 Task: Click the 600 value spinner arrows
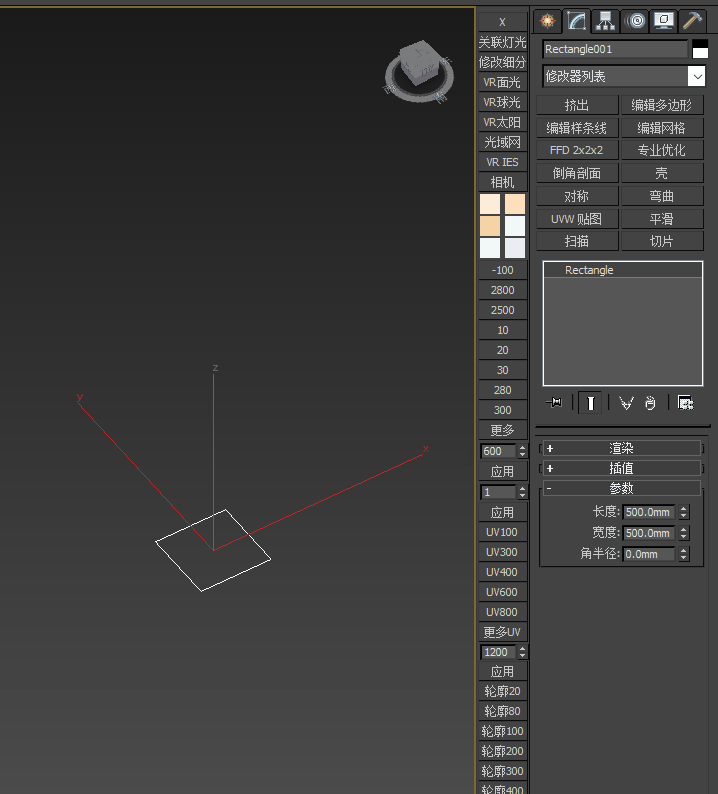522,451
